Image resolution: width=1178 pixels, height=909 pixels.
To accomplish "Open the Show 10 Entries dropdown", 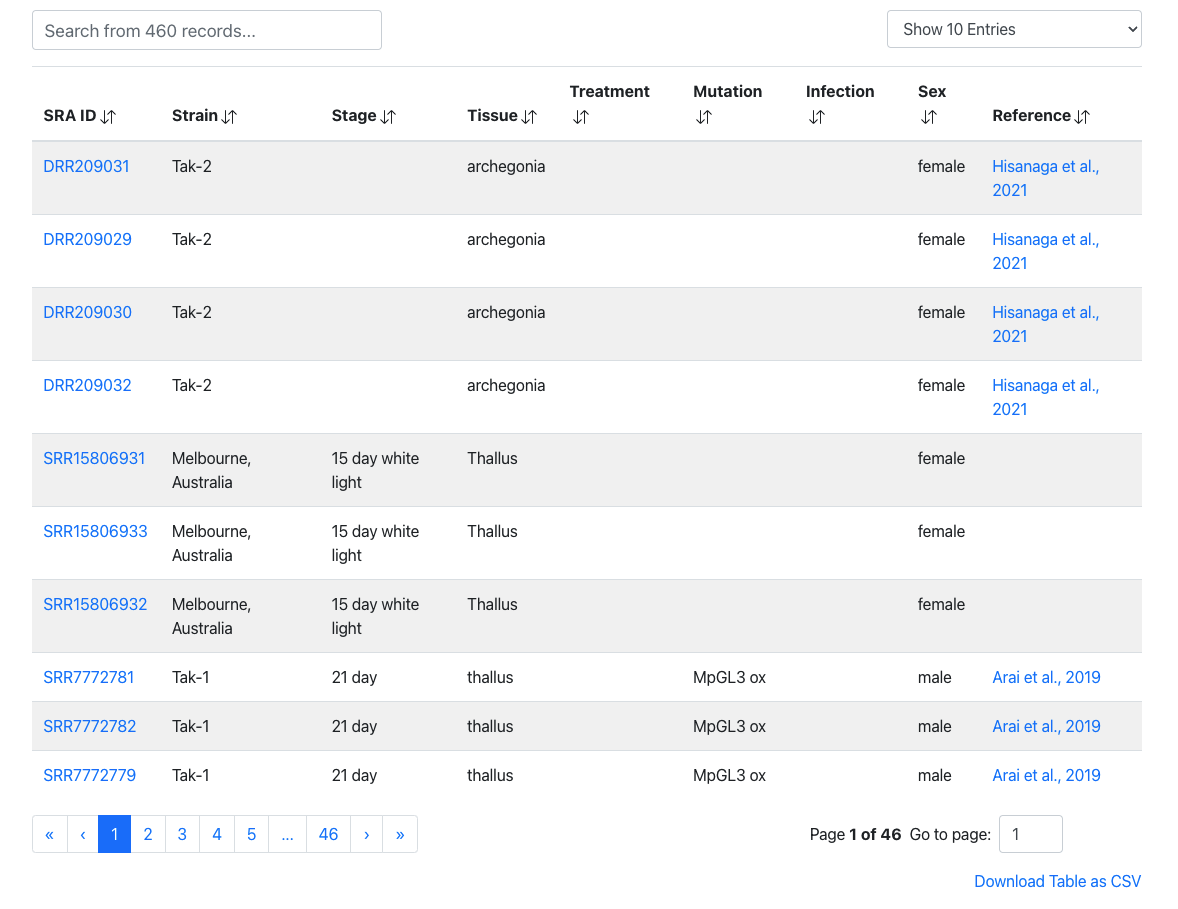I will [1013, 29].
